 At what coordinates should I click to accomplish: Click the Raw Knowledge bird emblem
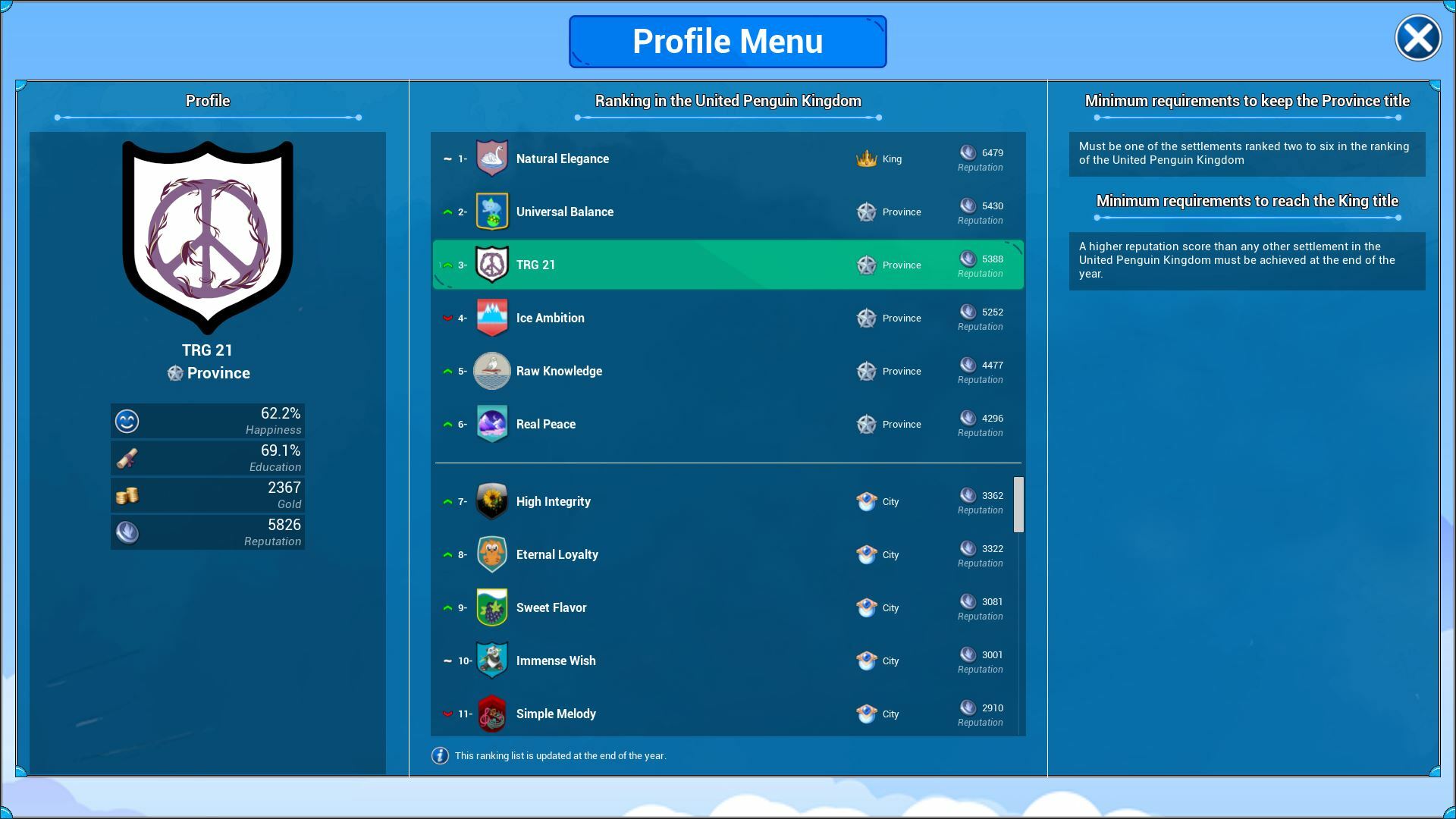[491, 371]
